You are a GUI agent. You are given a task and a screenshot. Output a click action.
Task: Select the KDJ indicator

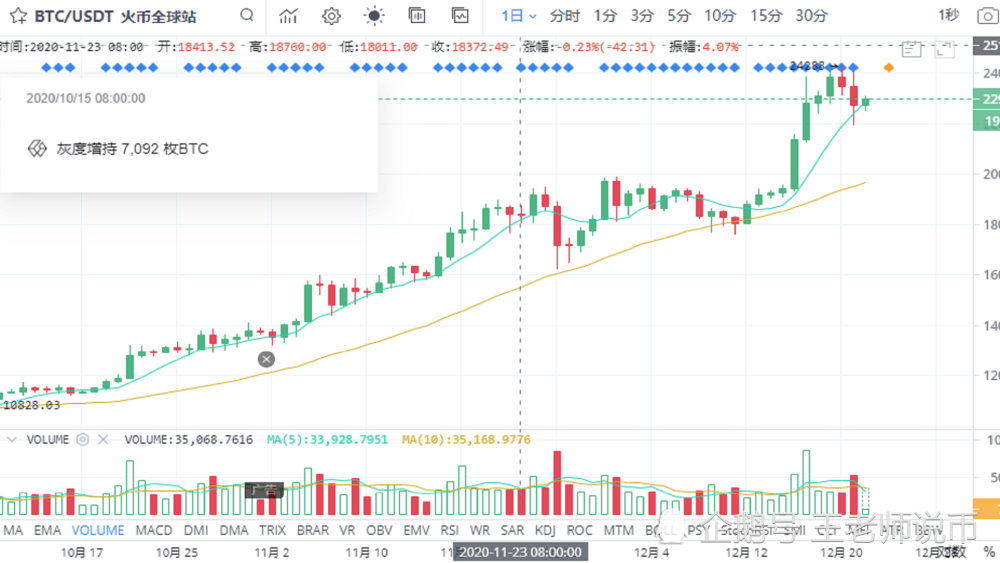[545, 530]
